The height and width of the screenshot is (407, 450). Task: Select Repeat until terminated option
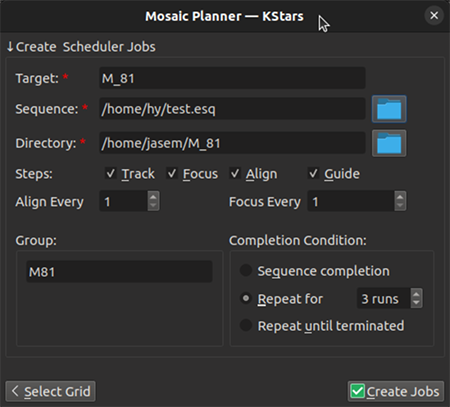pyautogui.click(x=246, y=325)
